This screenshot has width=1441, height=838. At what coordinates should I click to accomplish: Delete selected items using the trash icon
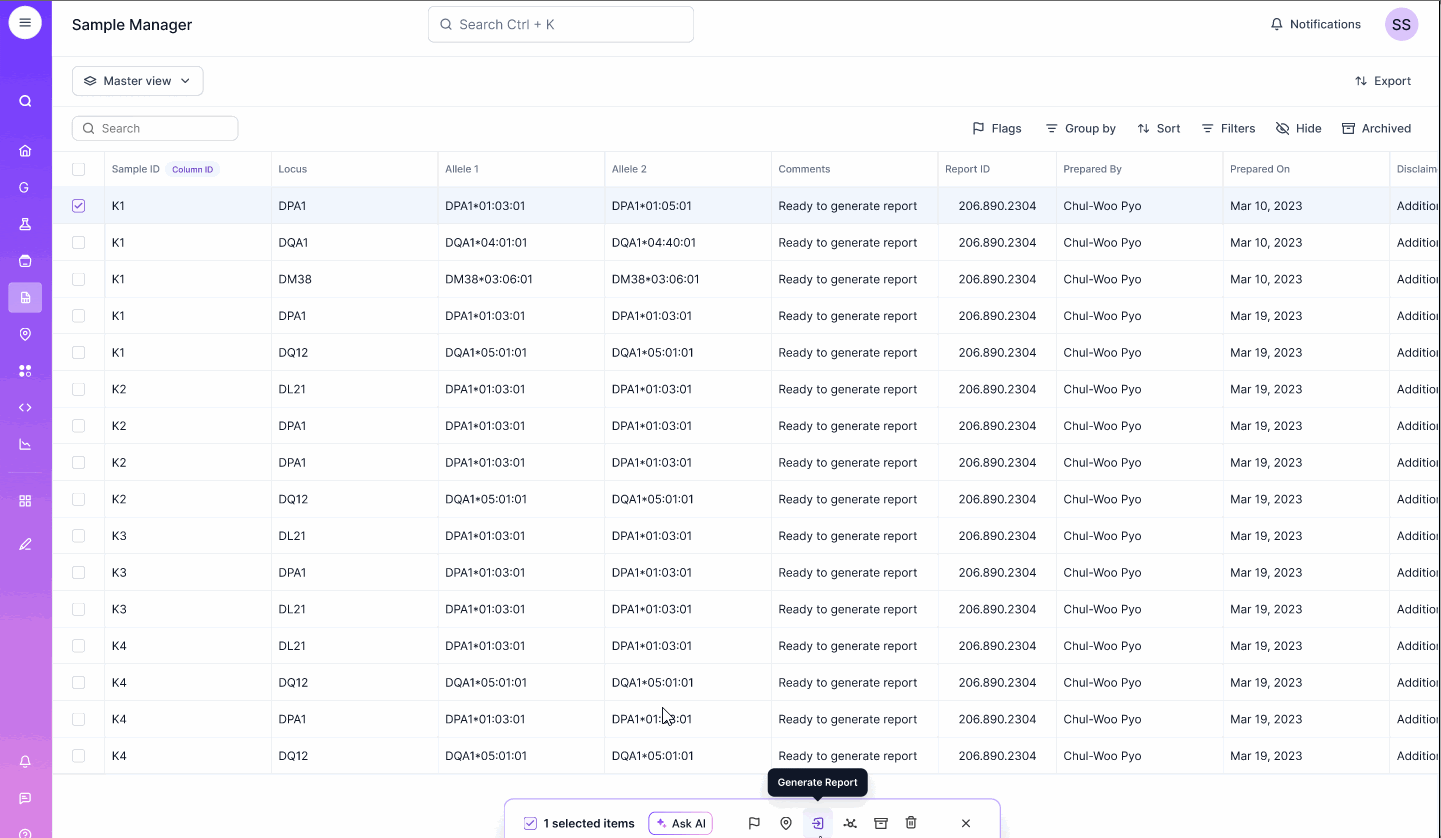click(910, 822)
